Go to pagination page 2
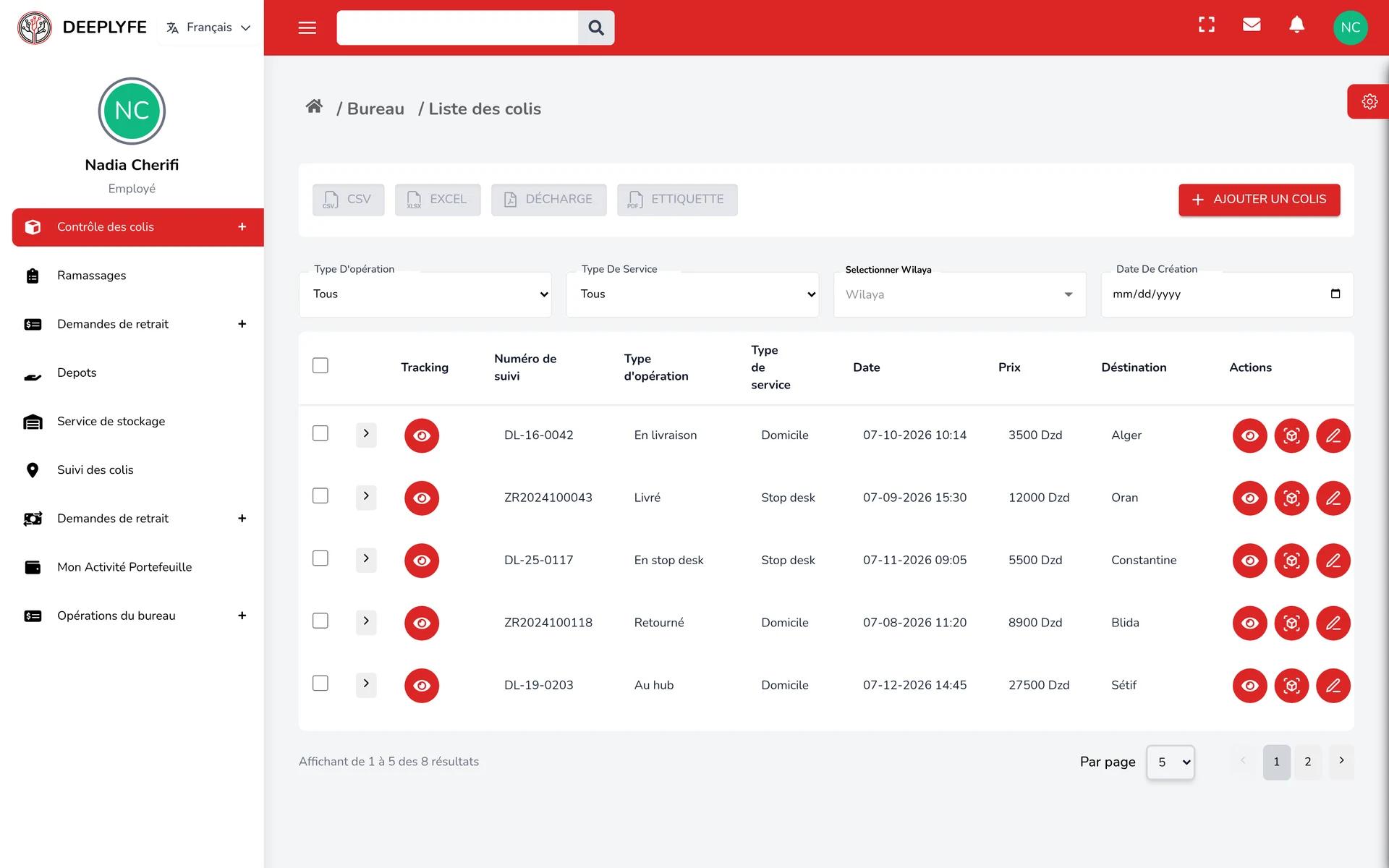1389x868 pixels. point(1307,762)
